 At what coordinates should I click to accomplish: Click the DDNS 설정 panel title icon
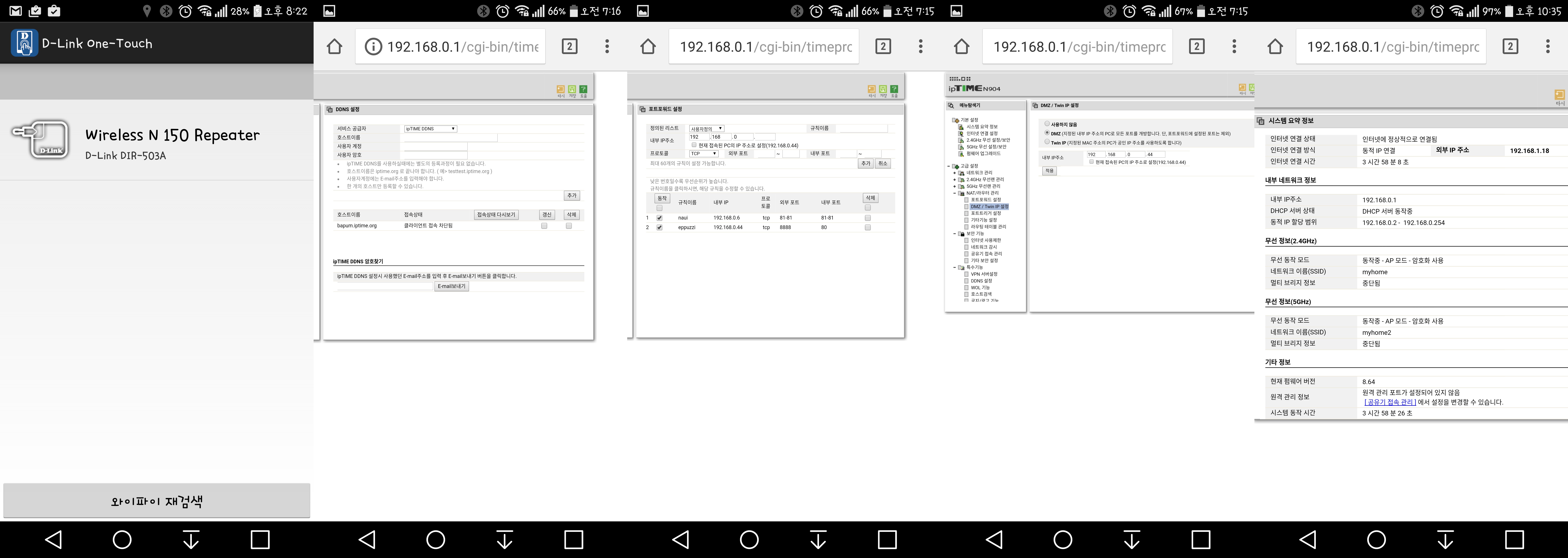[x=329, y=110]
